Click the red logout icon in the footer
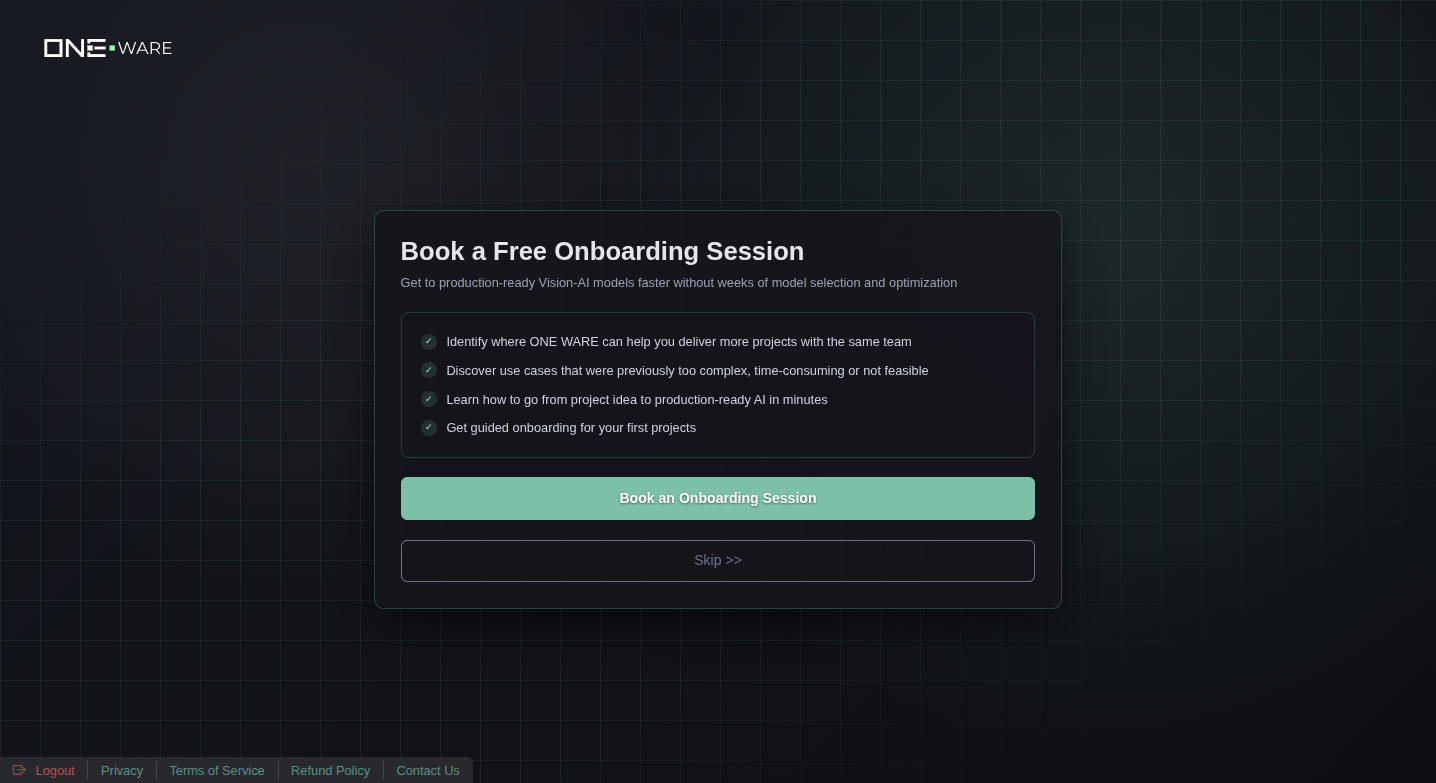 click(19, 770)
